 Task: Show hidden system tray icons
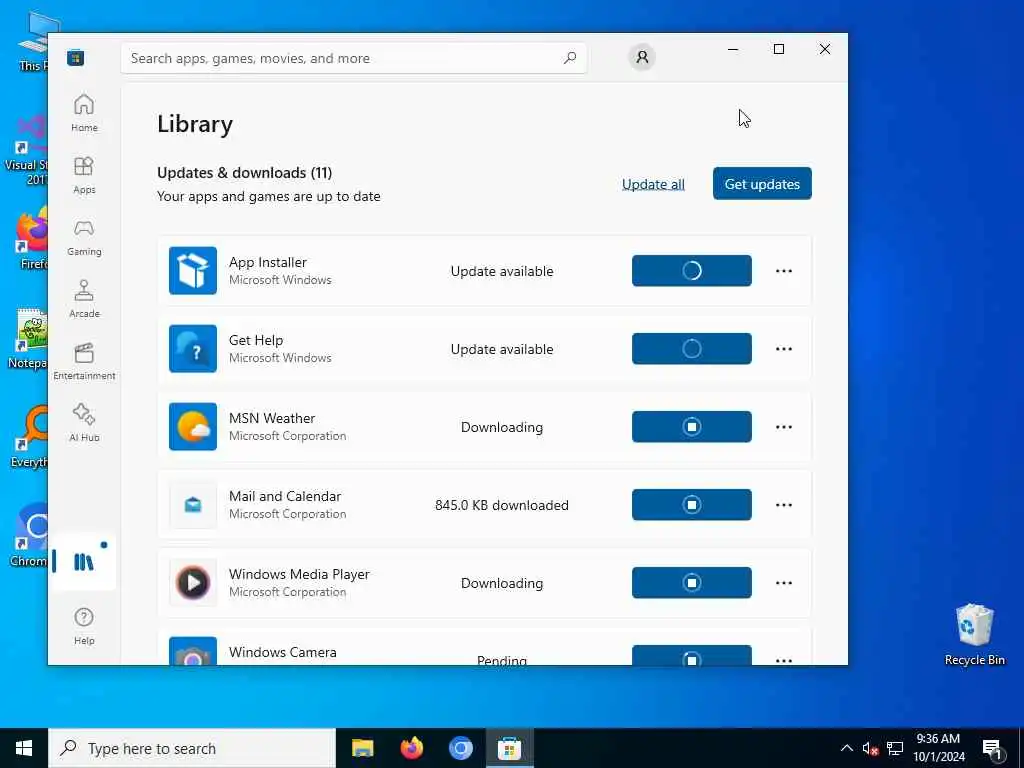click(x=846, y=748)
